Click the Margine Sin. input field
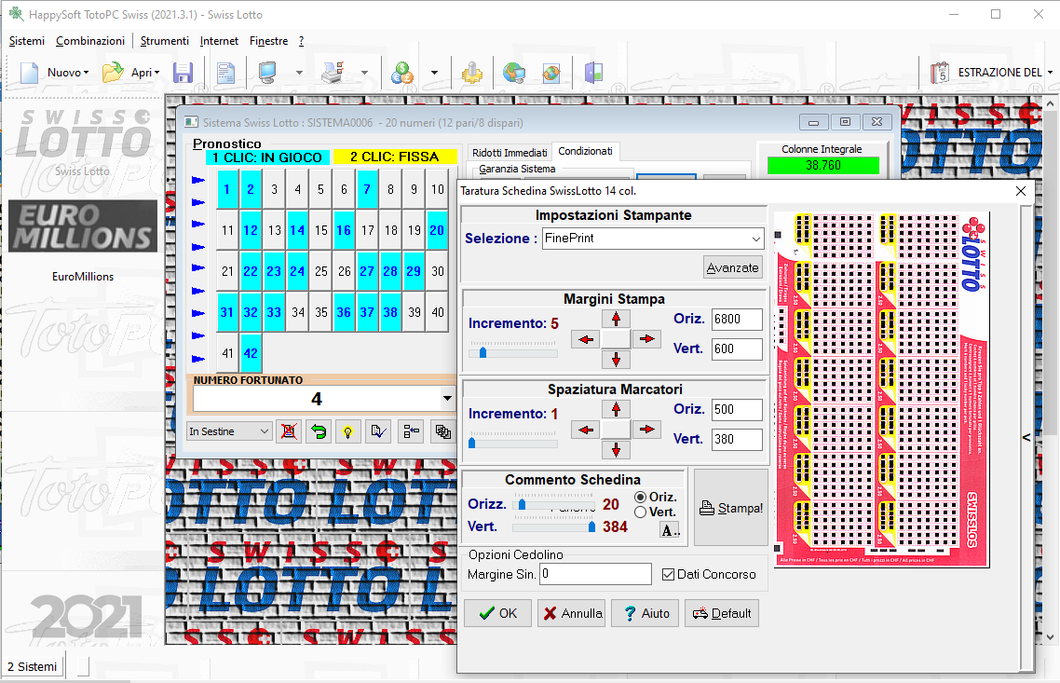Image resolution: width=1060 pixels, height=683 pixels. (x=595, y=574)
